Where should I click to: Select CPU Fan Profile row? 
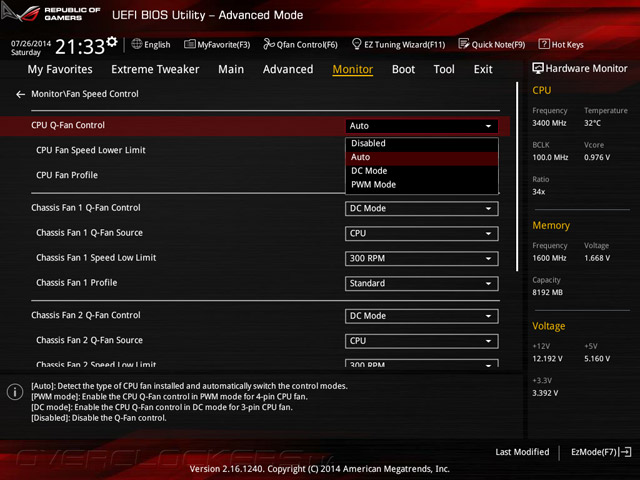pos(67,175)
